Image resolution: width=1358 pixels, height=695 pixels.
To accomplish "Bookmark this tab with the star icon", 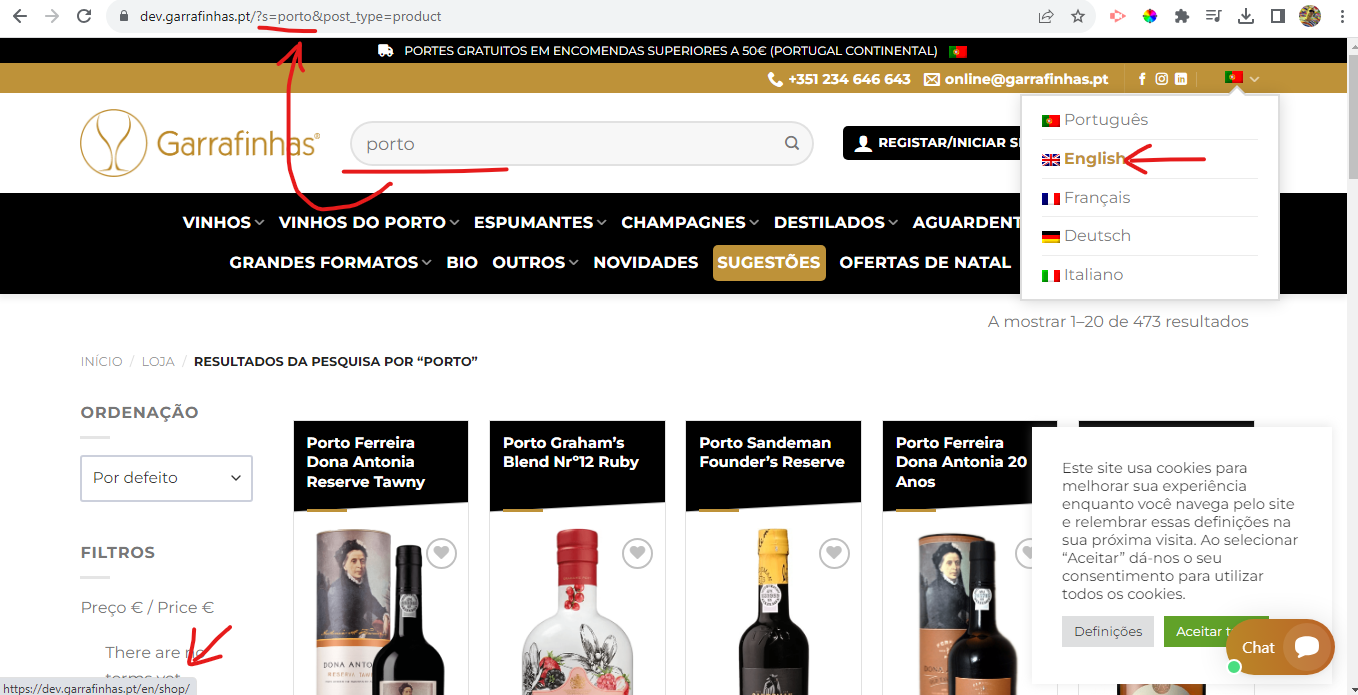I will tap(1078, 16).
